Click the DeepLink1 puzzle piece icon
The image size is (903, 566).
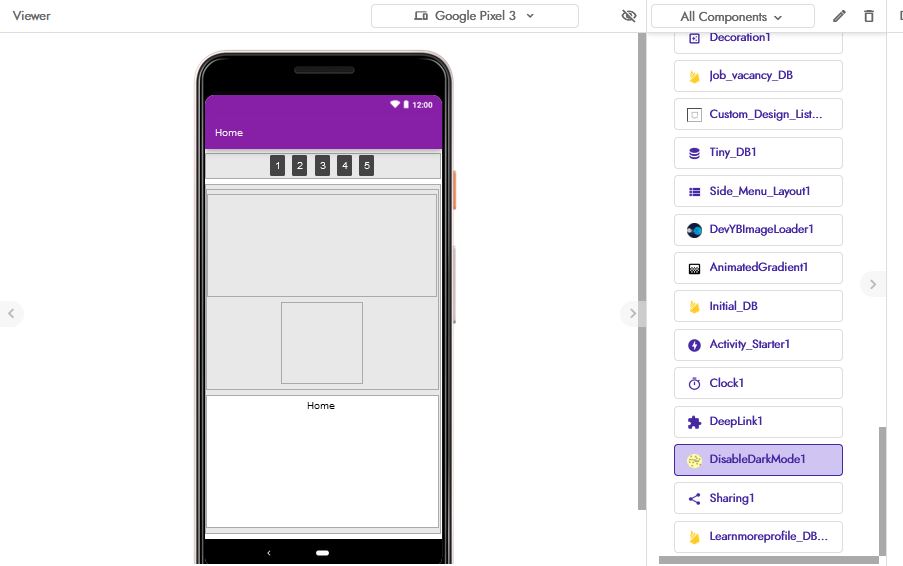pyautogui.click(x=695, y=422)
